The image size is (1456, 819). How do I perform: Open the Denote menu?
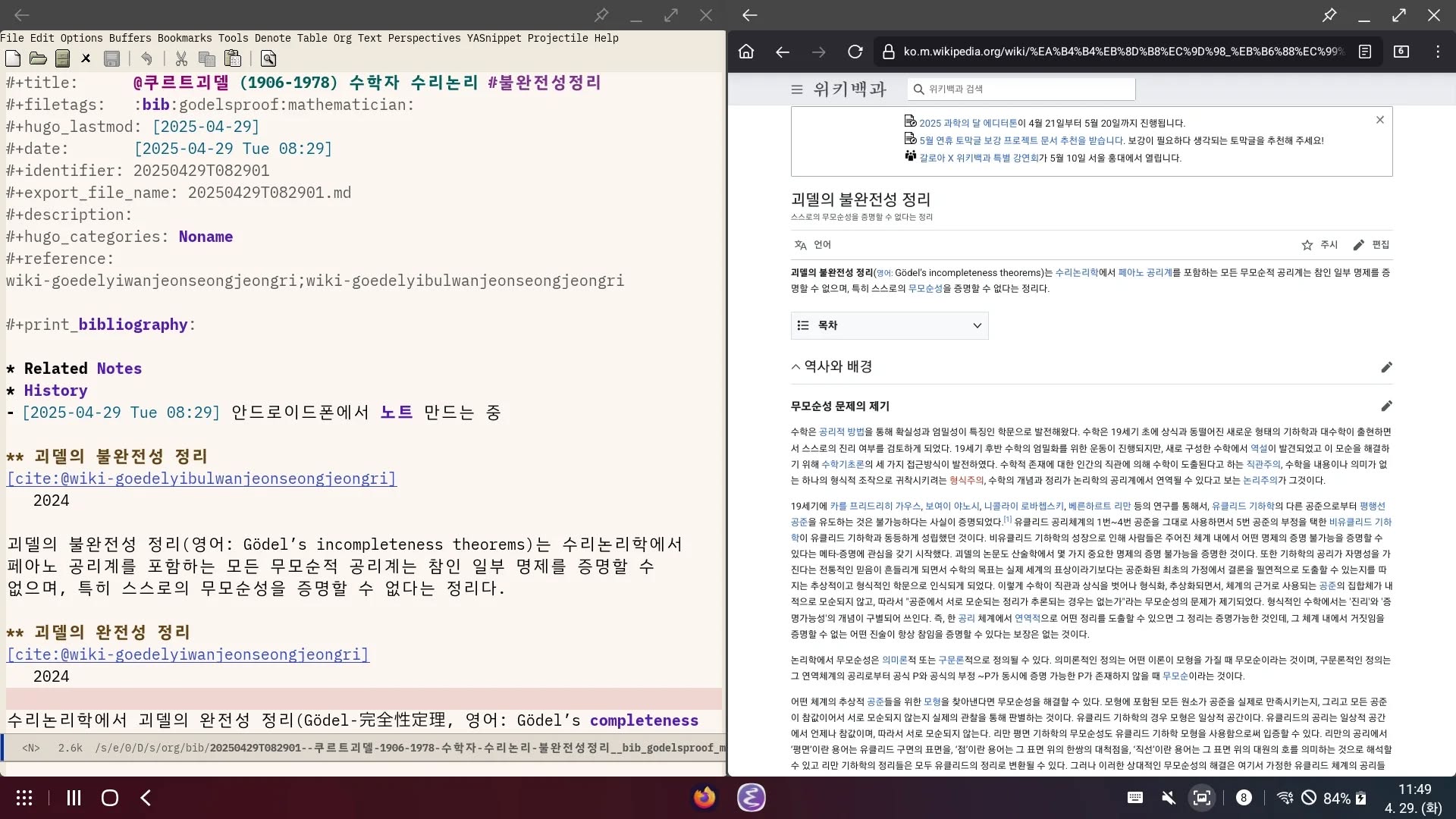272,38
